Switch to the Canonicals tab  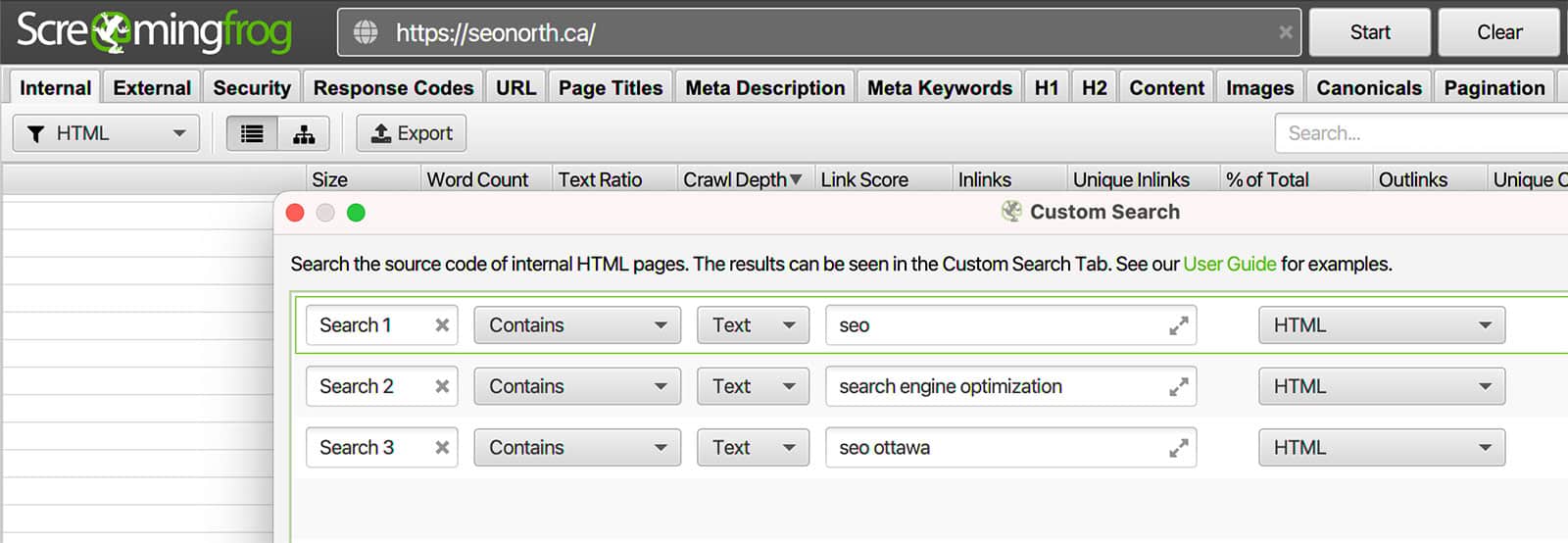[x=1369, y=87]
